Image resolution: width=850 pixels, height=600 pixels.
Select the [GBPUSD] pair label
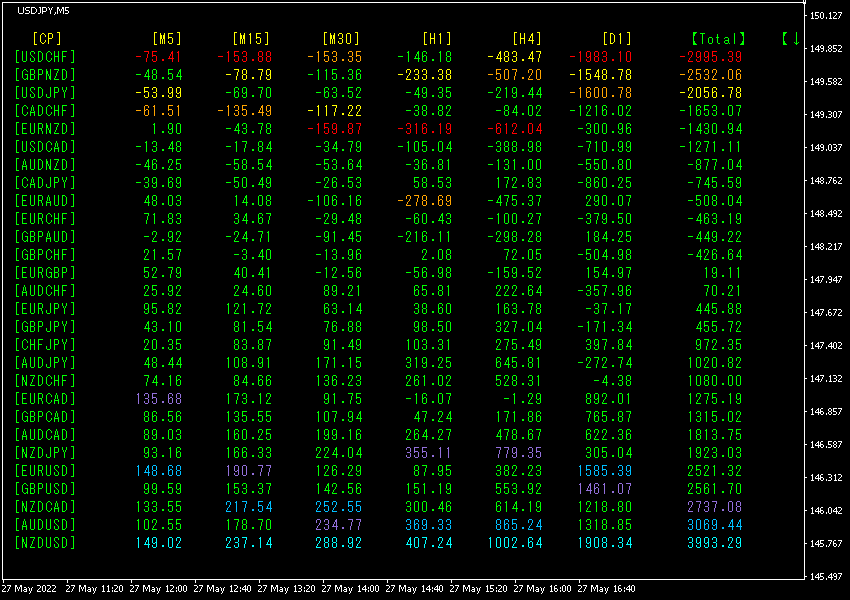point(45,489)
